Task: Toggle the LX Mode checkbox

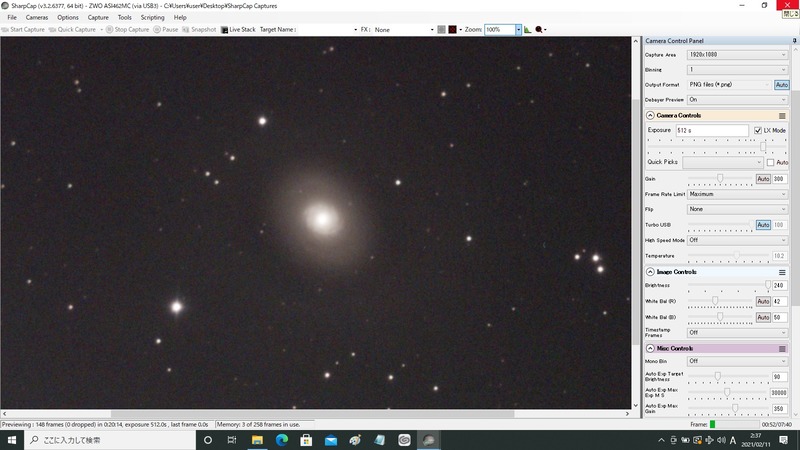Action: (x=758, y=131)
